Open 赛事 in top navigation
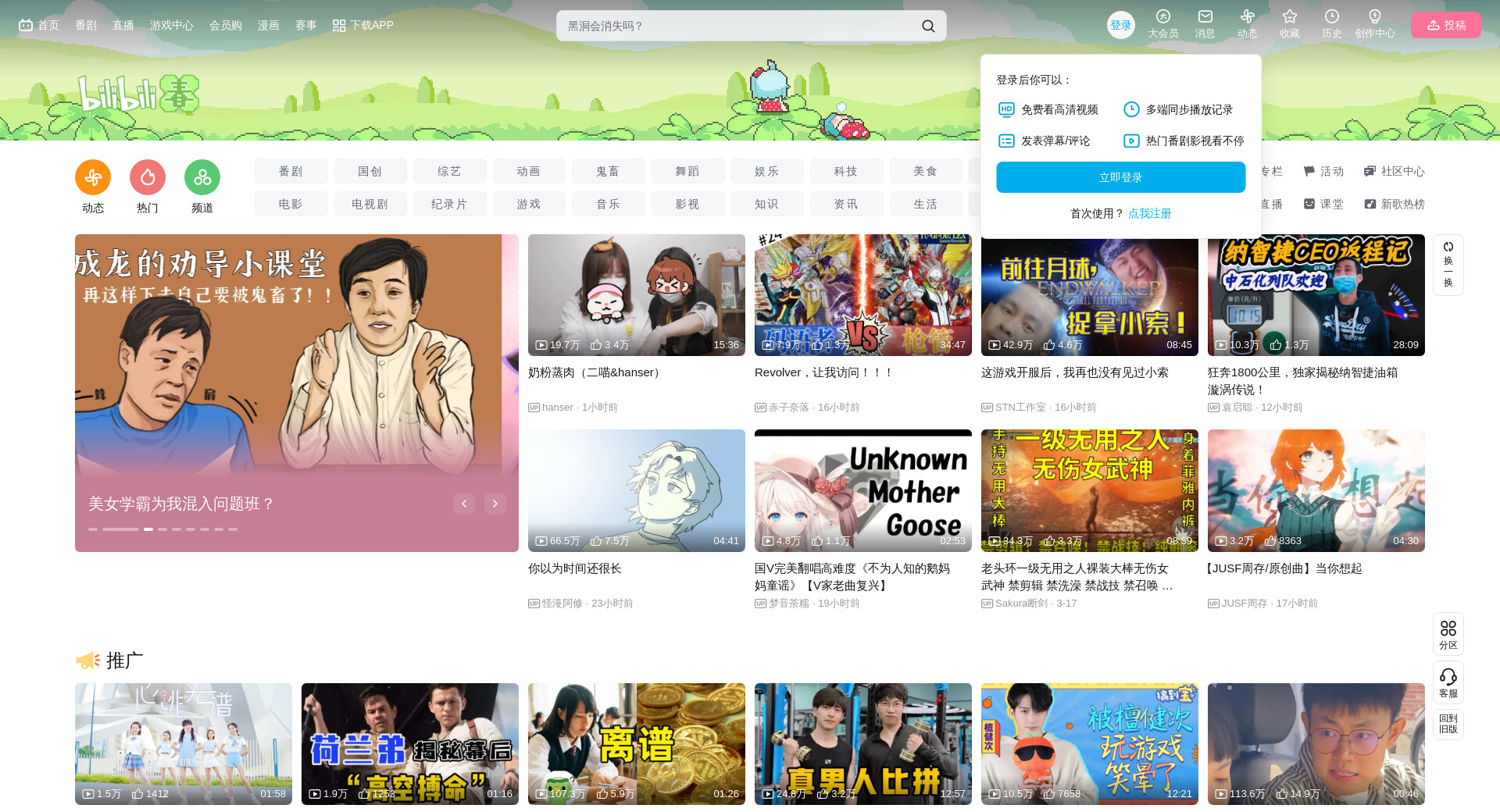Image resolution: width=1500 pixels, height=812 pixels. [x=306, y=25]
